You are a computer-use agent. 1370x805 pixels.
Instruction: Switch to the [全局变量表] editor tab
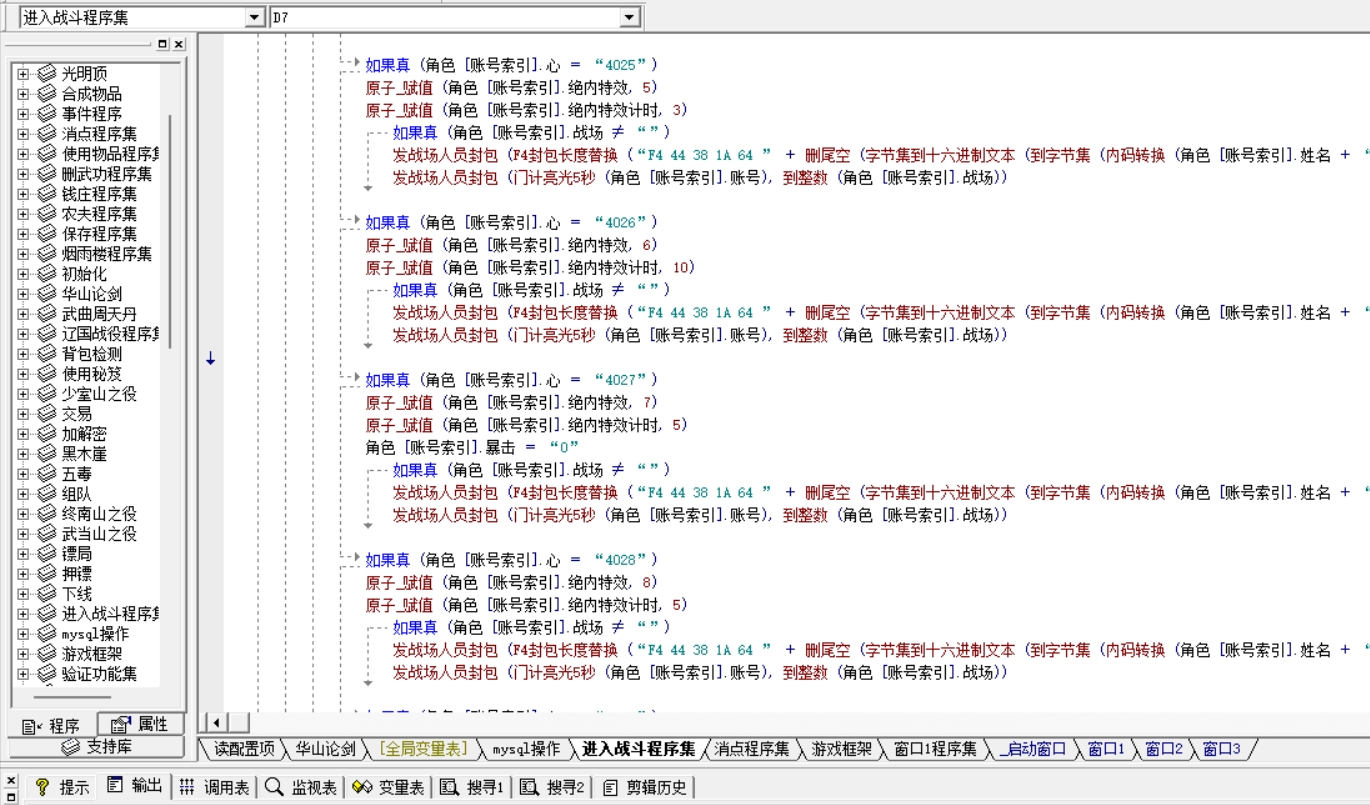point(421,749)
